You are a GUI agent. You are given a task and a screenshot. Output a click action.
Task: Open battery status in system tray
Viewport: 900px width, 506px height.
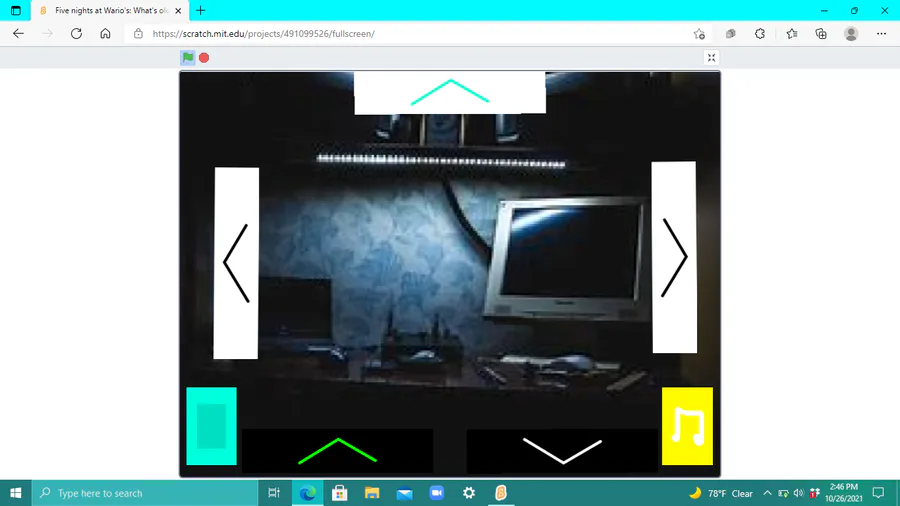[x=783, y=493]
